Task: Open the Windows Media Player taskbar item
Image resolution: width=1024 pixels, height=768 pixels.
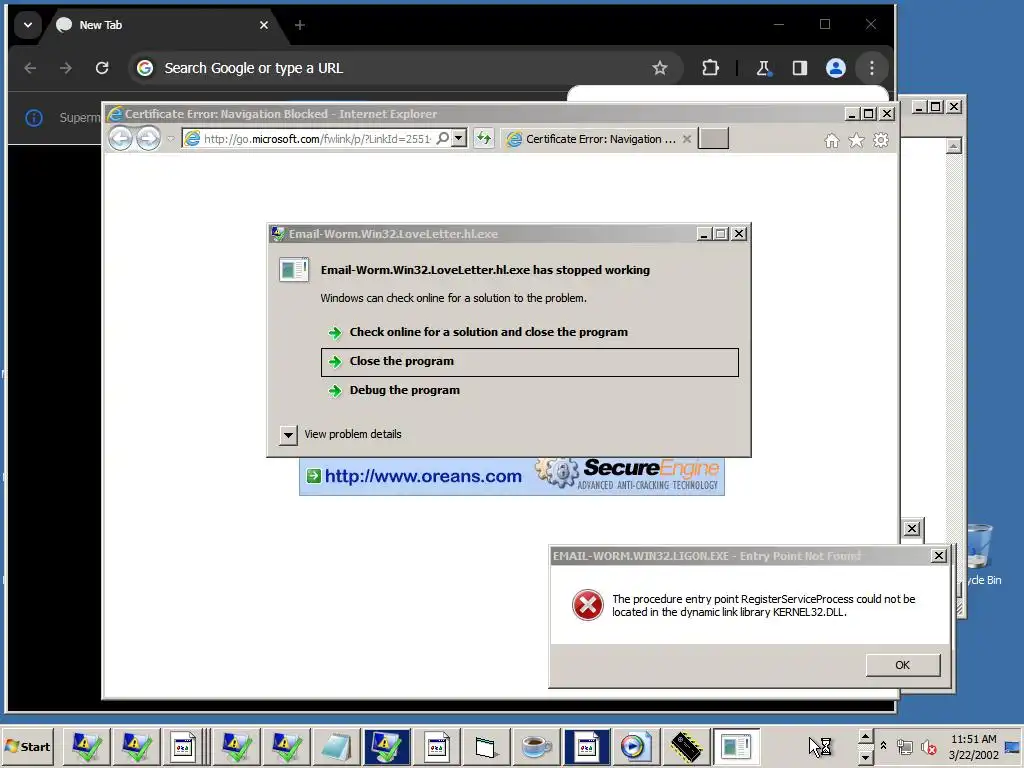Action: coord(635,746)
